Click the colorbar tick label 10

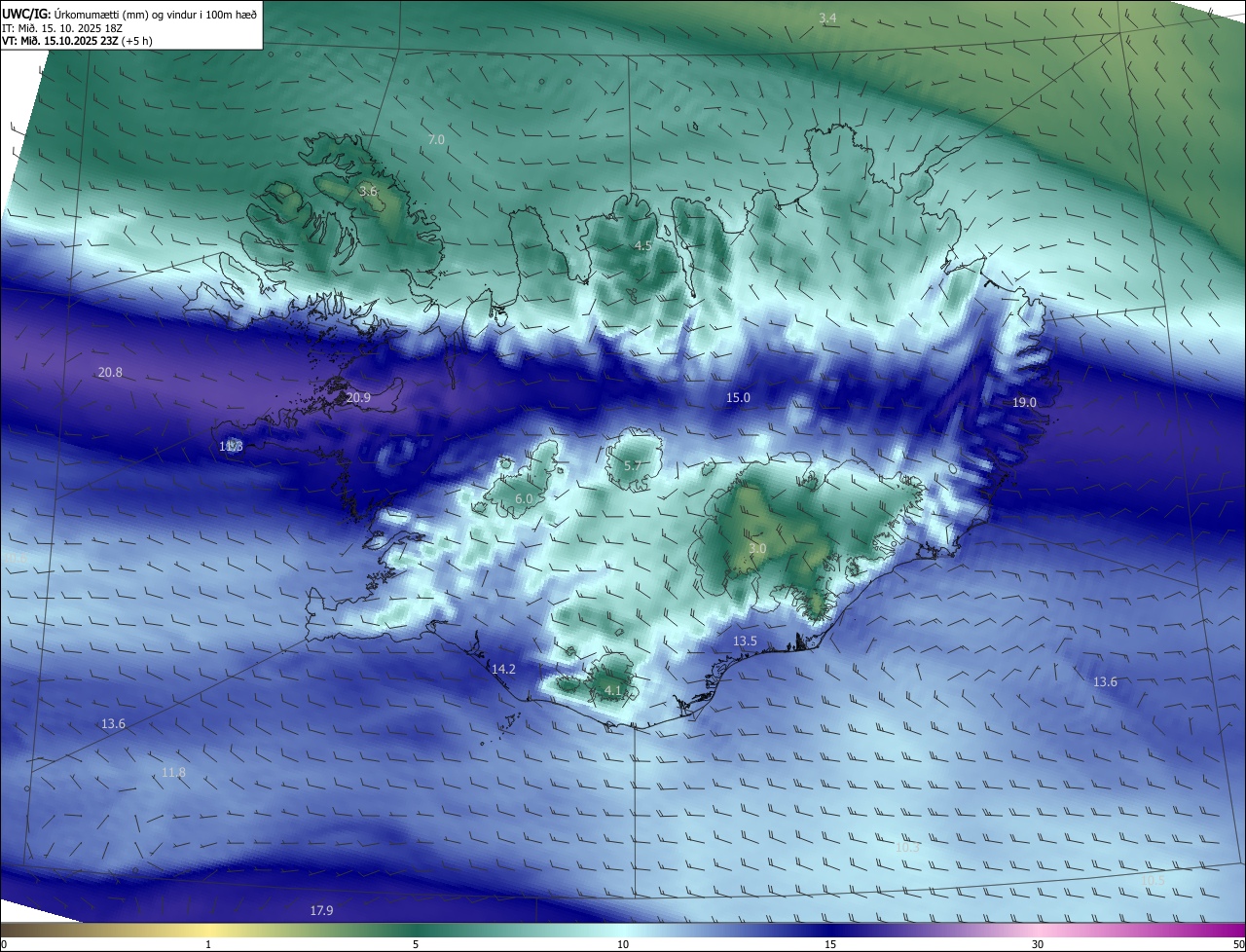point(623,944)
